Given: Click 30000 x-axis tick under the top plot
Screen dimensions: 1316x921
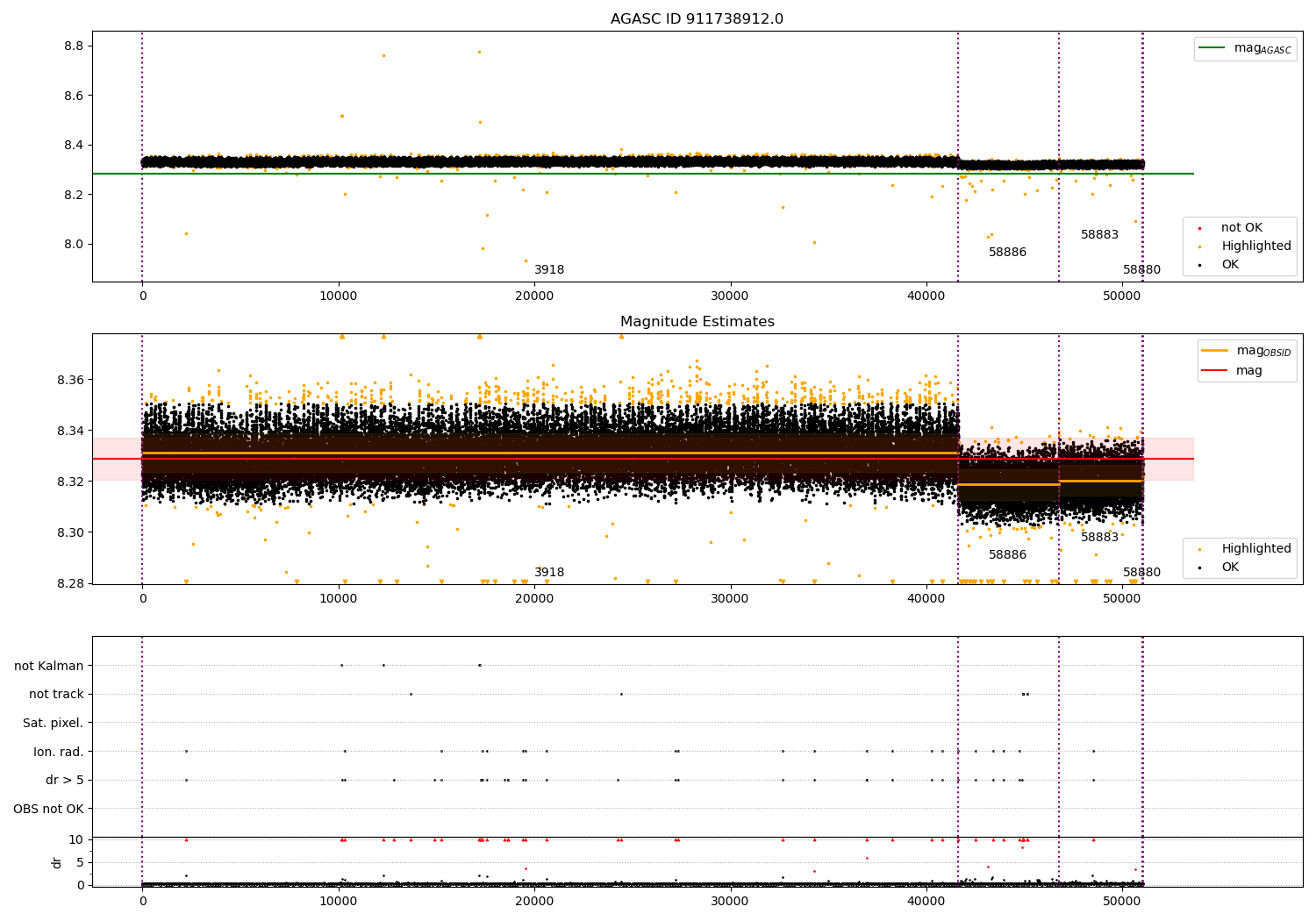Looking at the screenshot, I should tap(730, 296).
